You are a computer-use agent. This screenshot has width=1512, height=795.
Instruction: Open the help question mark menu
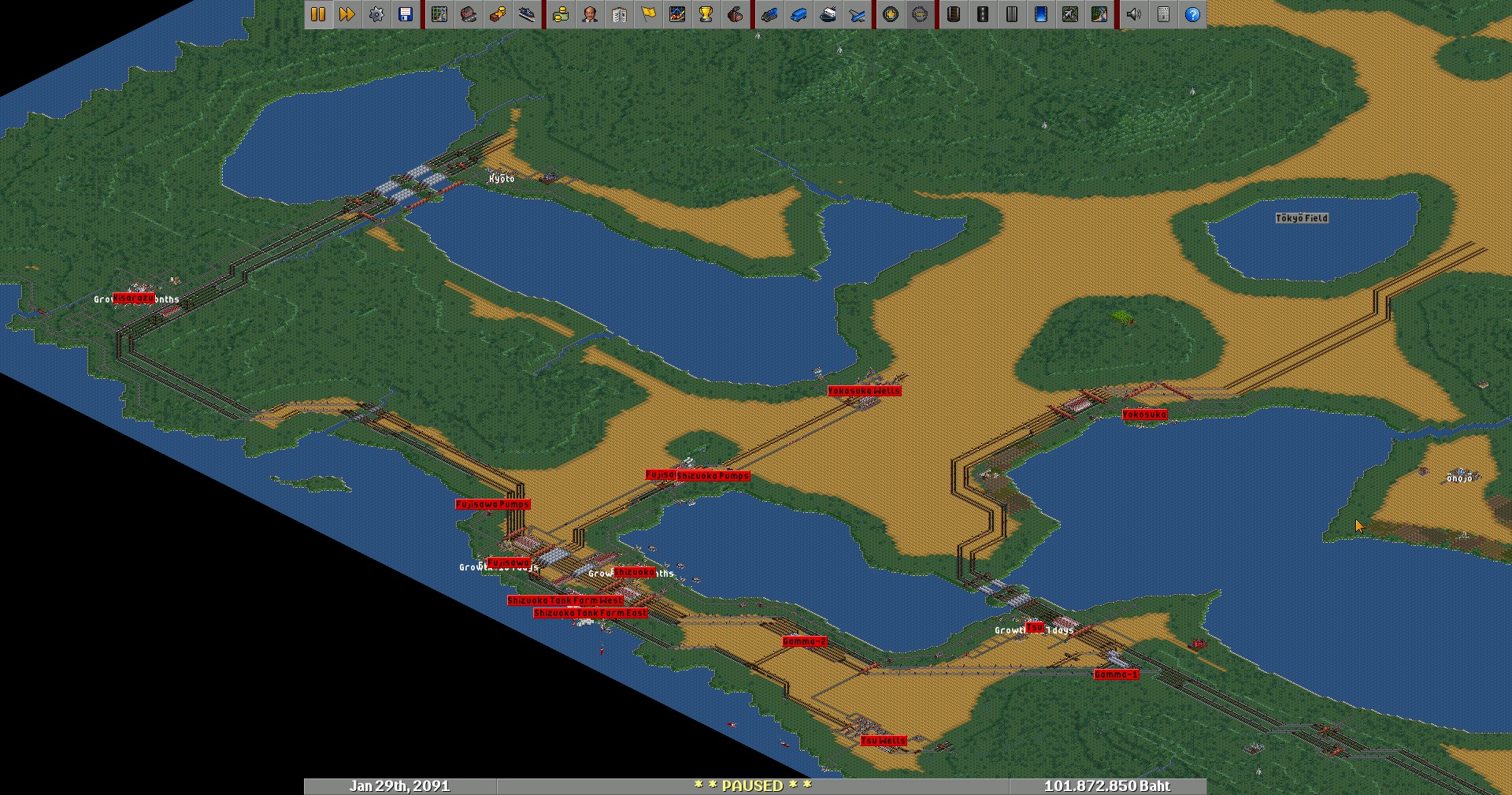1193,14
